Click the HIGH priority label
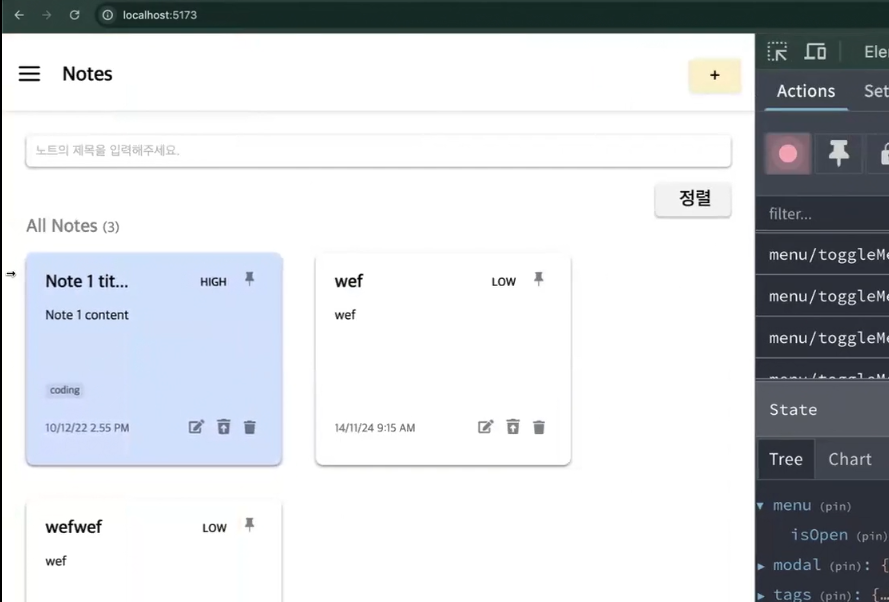The image size is (889, 602). [213, 282]
